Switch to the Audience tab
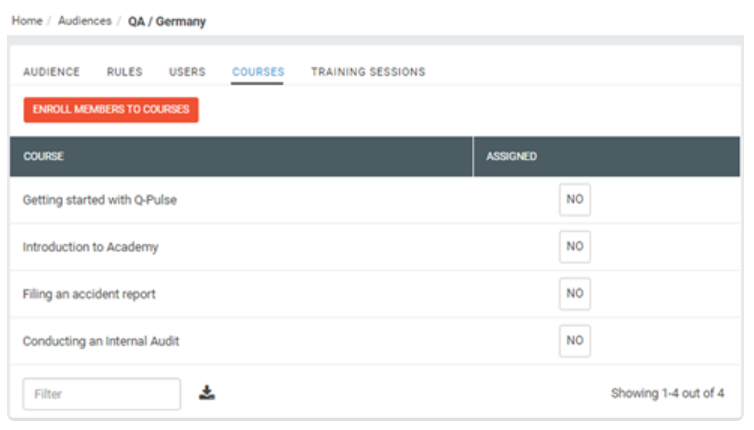This screenshot has height=430, width=754. (51, 72)
